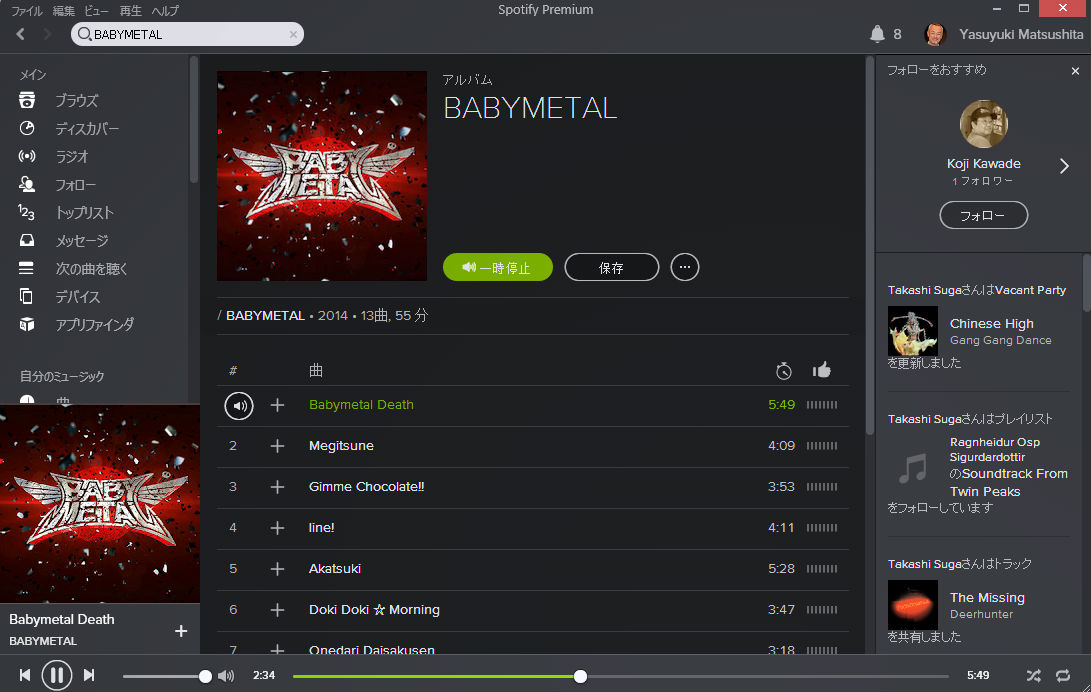Click the search magnifier icon
The width and height of the screenshot is (1091, 692).
click(x=84, y=34)
